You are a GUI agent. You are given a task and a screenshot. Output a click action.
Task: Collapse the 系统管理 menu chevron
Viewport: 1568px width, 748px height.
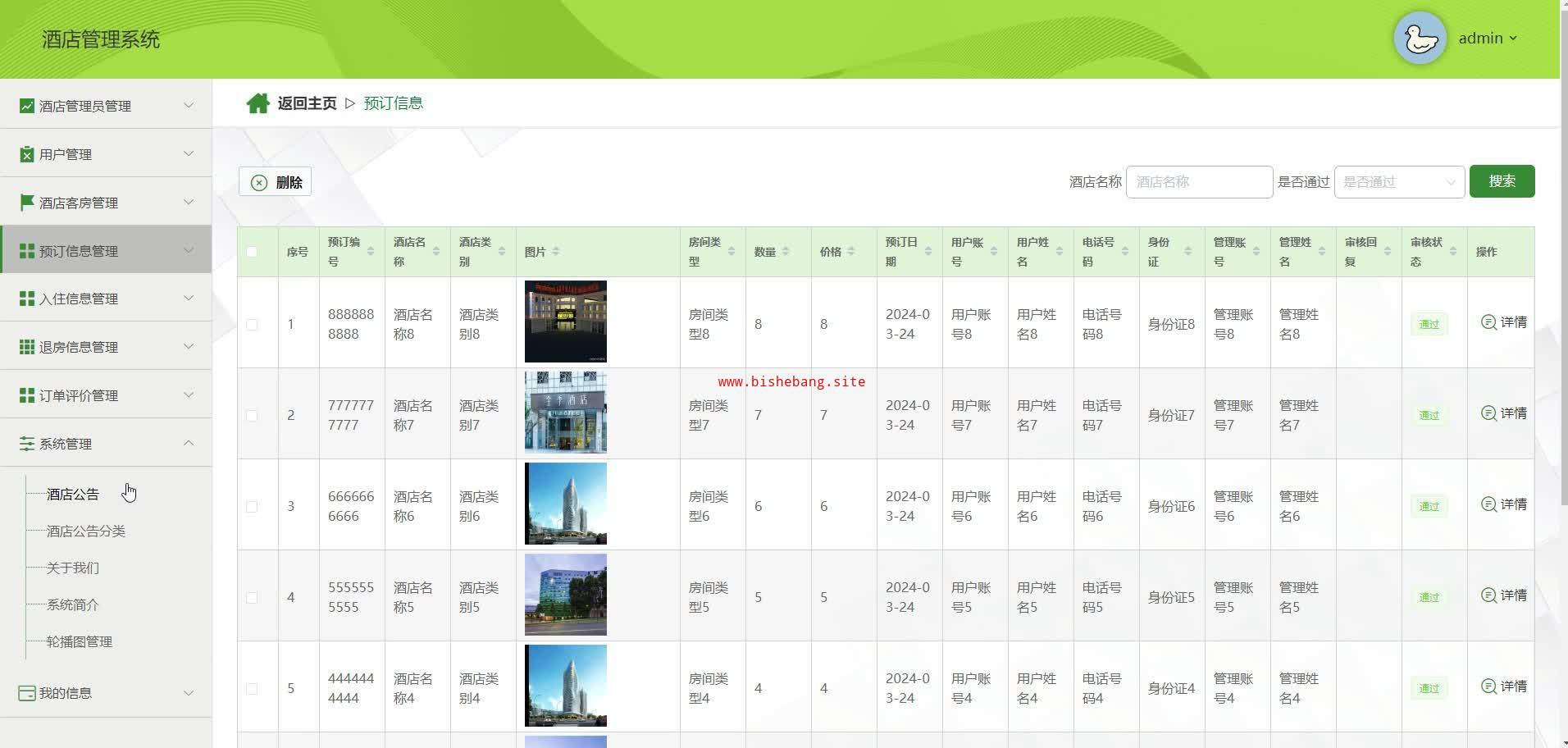pos(189,443)
